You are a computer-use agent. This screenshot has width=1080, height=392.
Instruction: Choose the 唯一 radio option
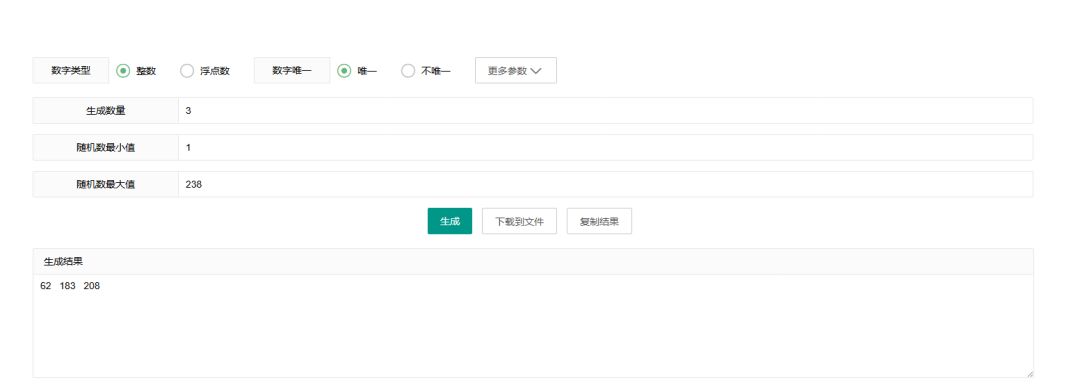coord(344,70)
